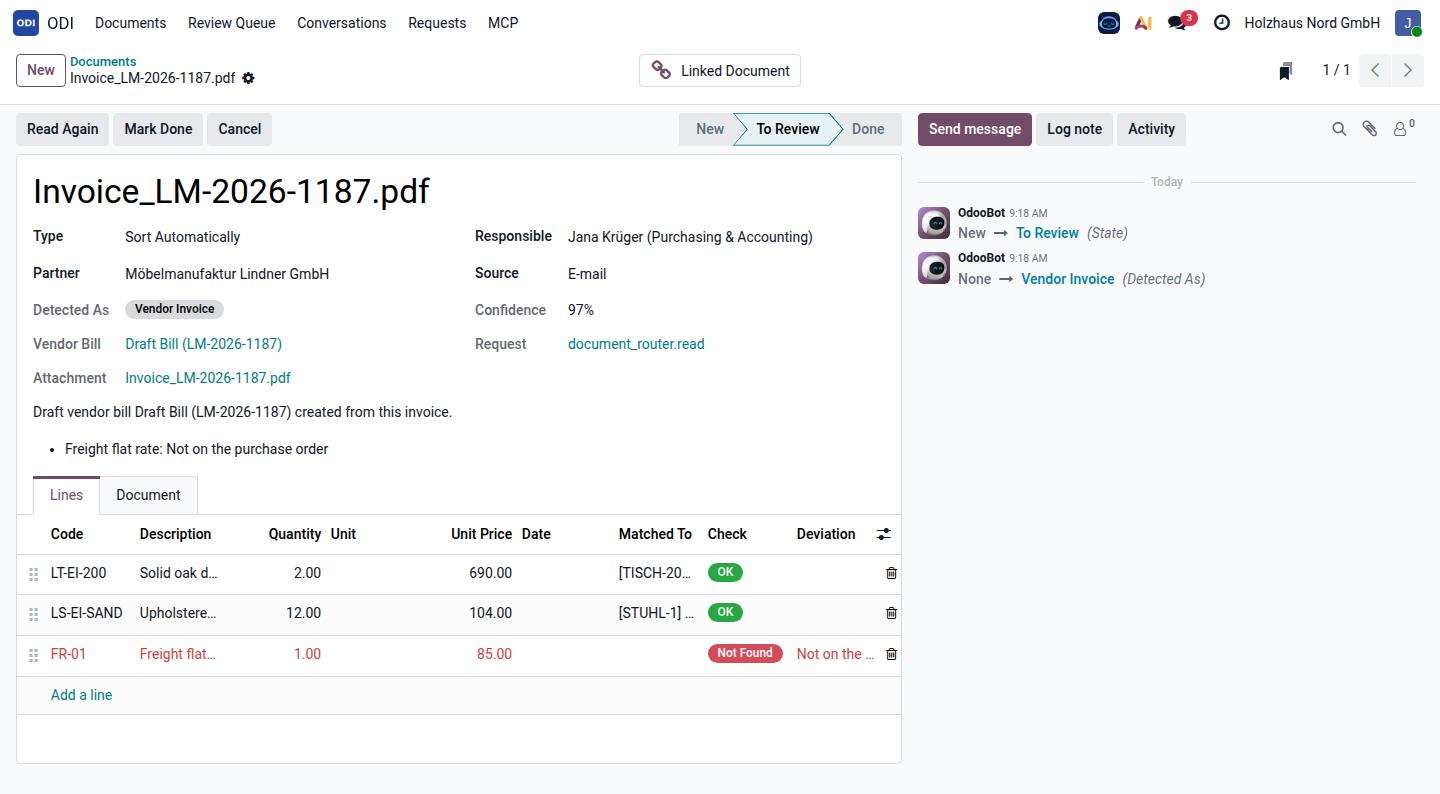This screenshot has width=1440, height=794.
Task: Click first OdooBot avatar in chatter
Action: 934,223
